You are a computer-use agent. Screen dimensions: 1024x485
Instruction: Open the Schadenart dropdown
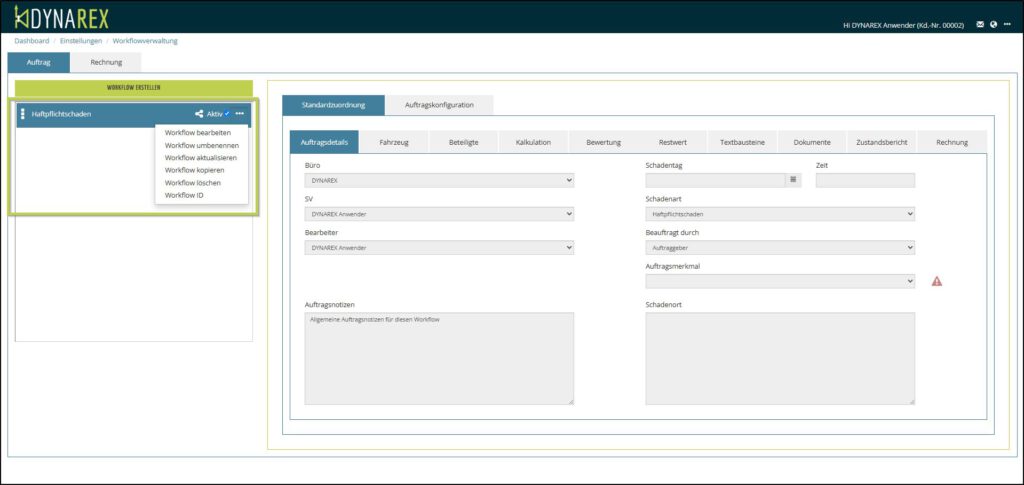point(780,214)
